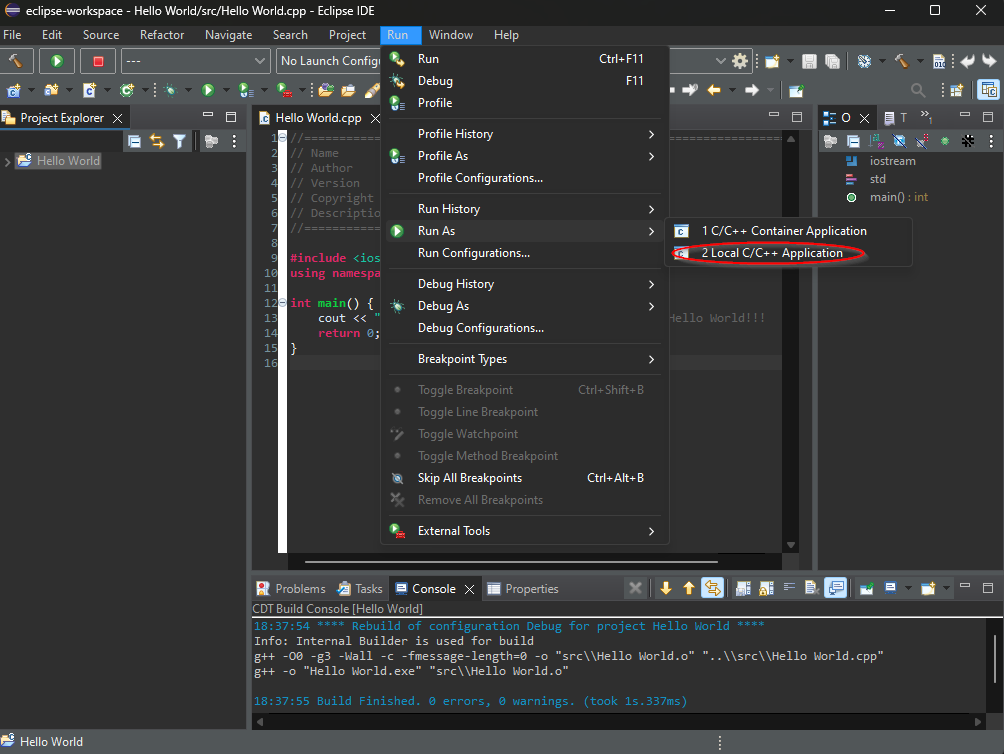Open Project Explorer view menu dots
The height and width of the screenshot is (754, 1004).
[234, 141]
